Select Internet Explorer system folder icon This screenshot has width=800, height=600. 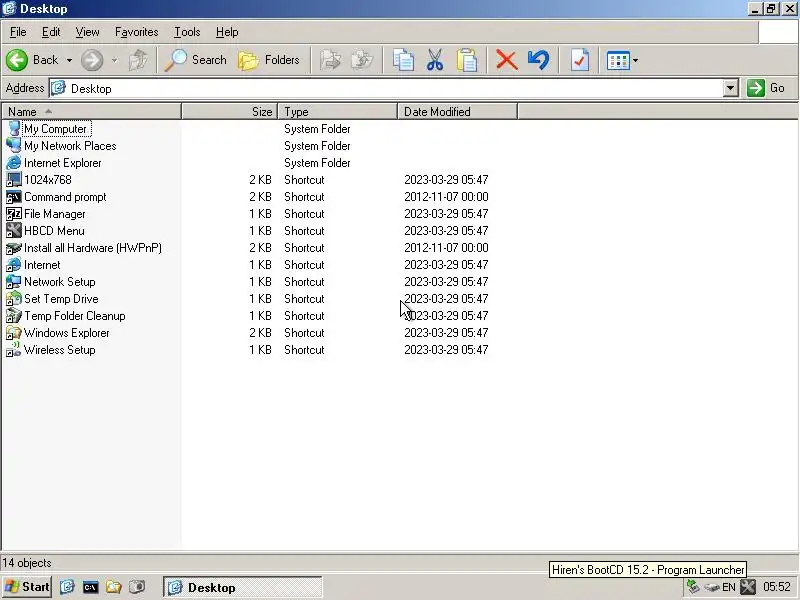(14, 163)
